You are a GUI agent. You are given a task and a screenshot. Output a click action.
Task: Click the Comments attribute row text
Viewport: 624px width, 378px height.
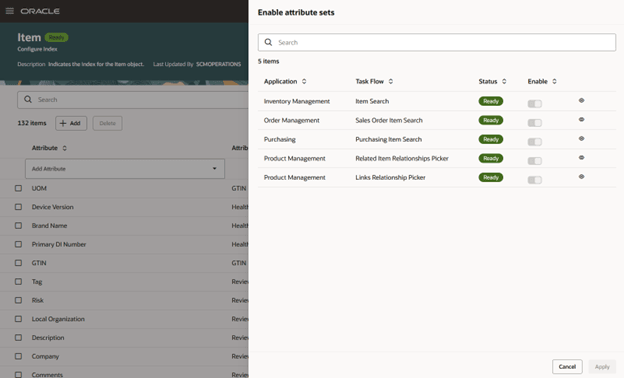(x=47, y=375)
